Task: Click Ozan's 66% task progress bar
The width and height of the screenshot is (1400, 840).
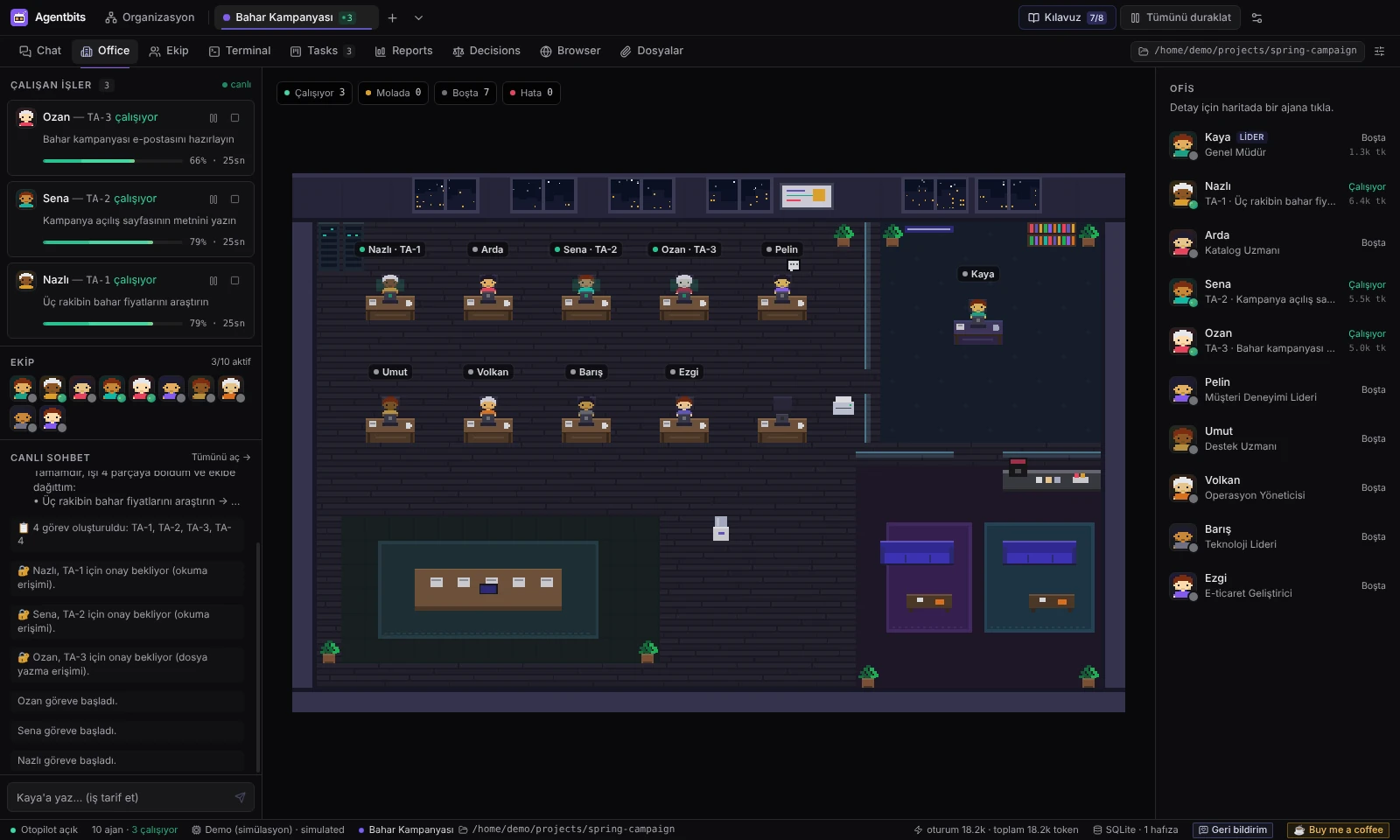Action: (112, 161)
